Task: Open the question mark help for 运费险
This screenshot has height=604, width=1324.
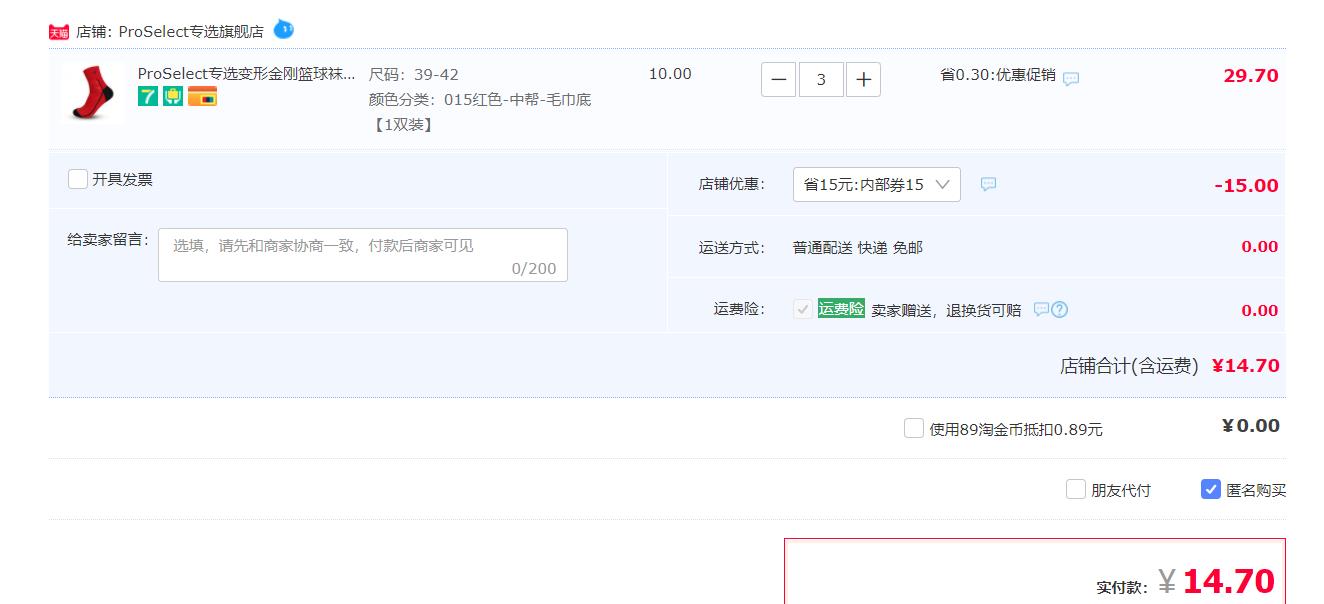Action: 1060,309
